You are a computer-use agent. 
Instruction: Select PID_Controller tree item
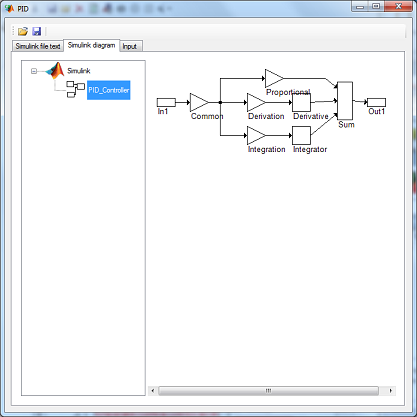(x=109, y=90)
